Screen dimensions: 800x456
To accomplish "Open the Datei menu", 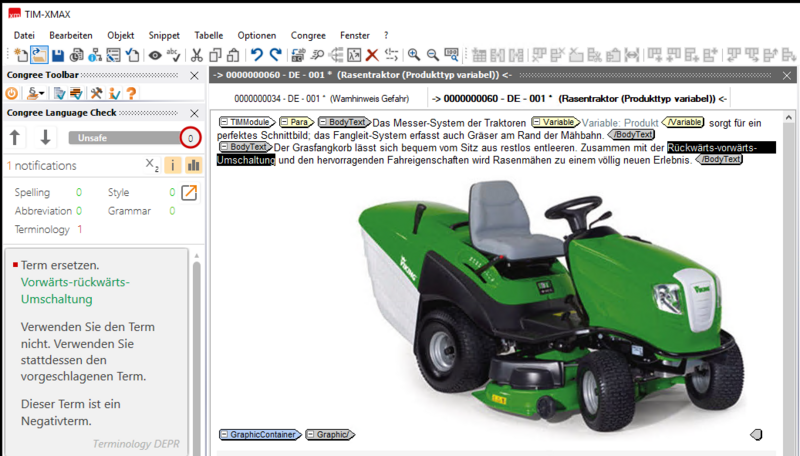I will (x=24, y=35).
